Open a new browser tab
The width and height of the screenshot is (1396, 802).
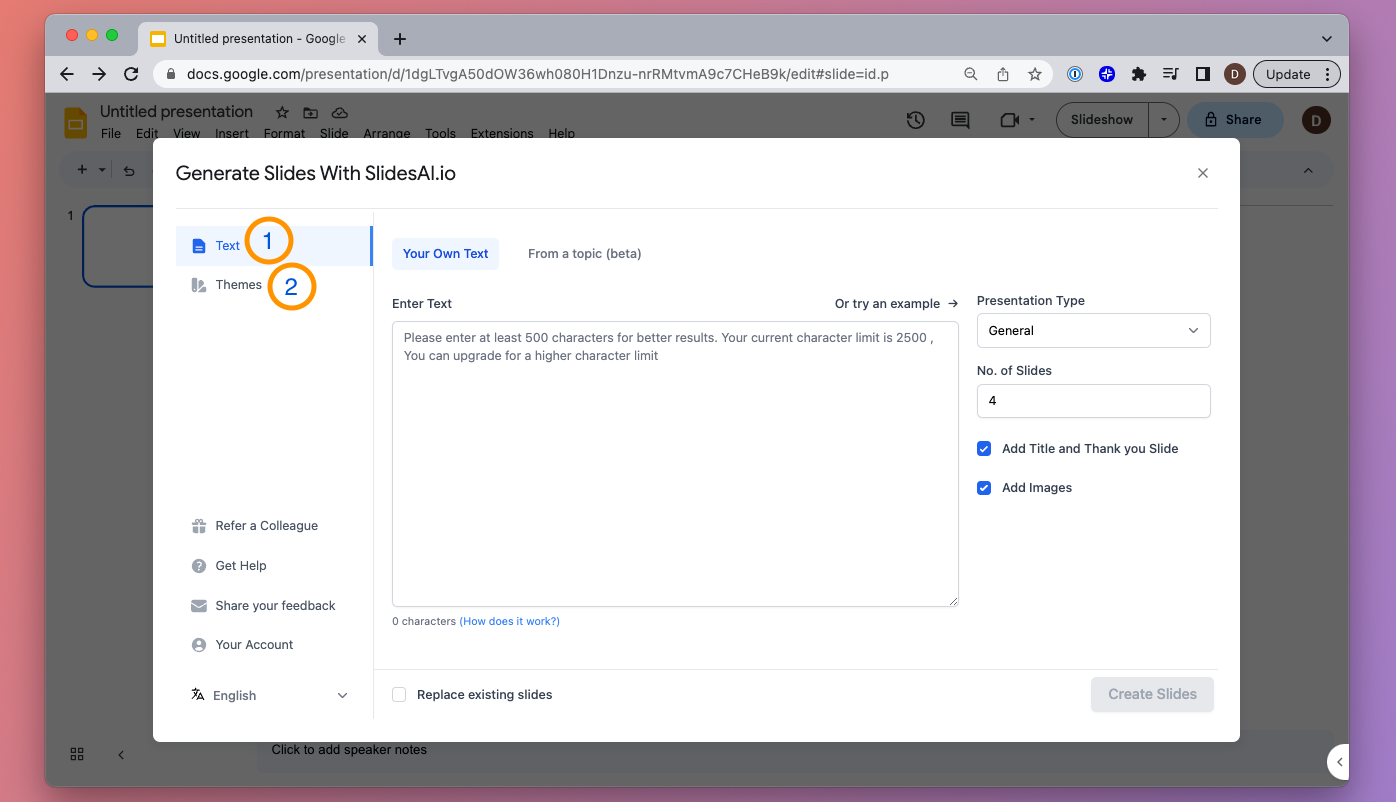(x=400, y=39)
